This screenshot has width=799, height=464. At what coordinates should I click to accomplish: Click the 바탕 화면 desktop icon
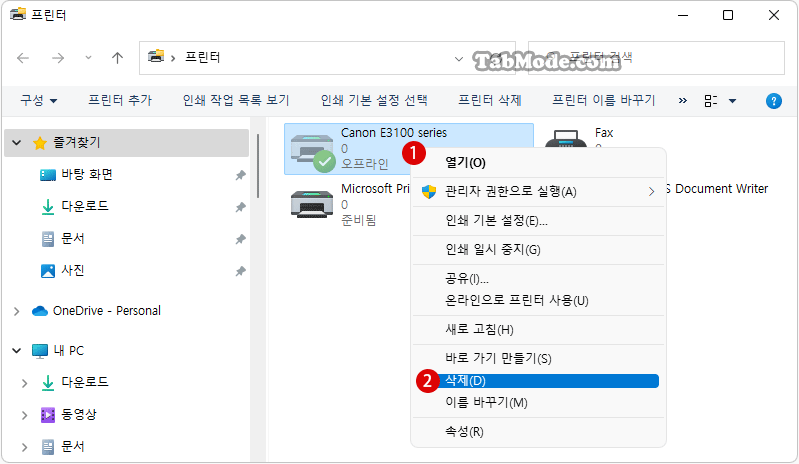coord(48,175)
